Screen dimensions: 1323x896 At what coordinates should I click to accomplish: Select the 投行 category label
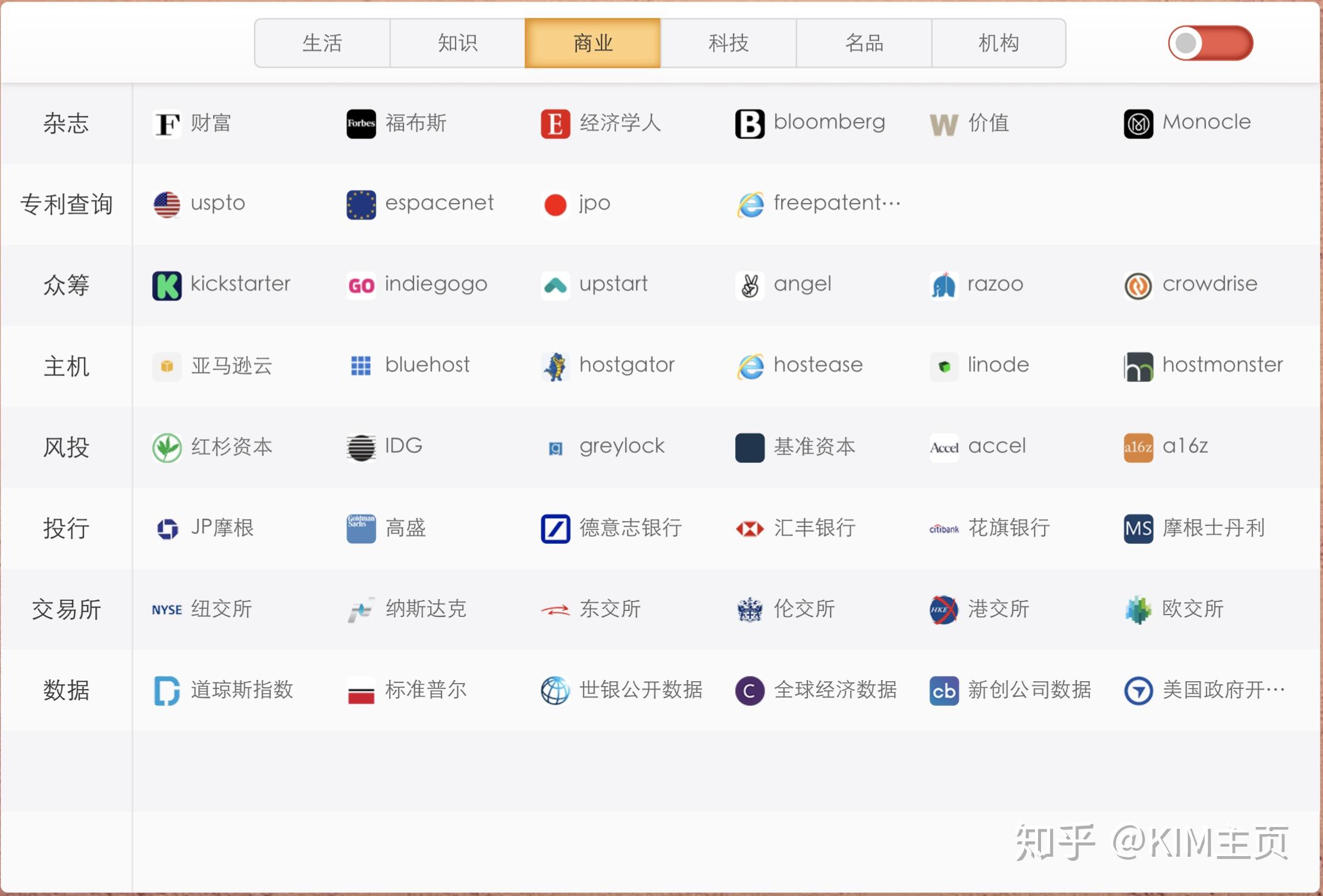[x=66, y=528]
